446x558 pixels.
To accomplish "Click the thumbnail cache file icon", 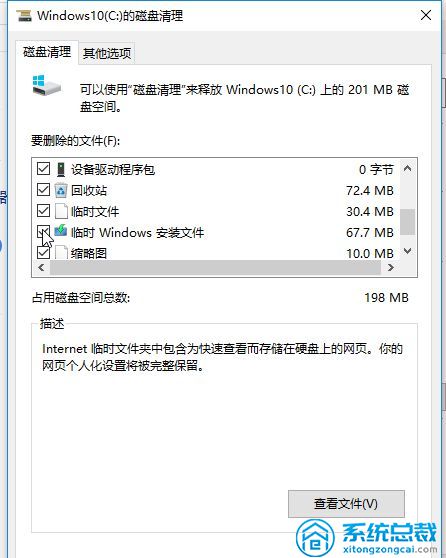I will pos(61,252).
